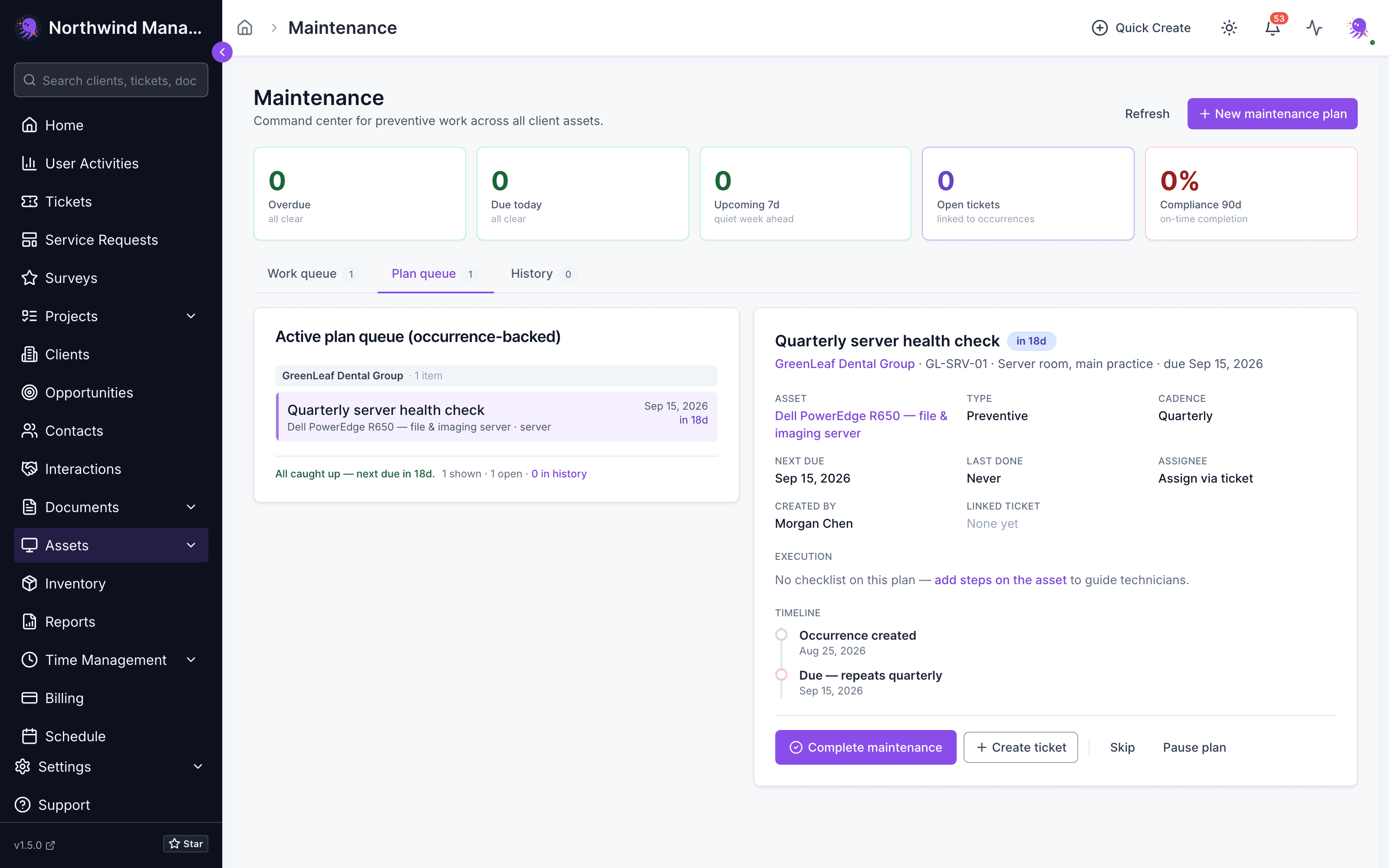Open the user avatar menu

[x=1358, y=27]
